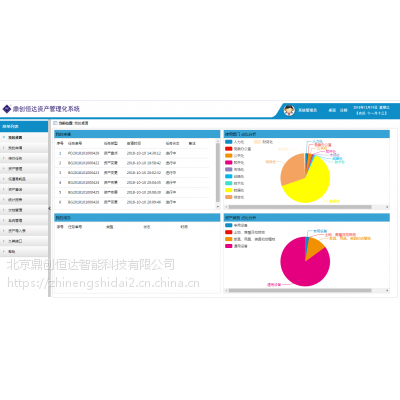Click asset category chart horizontal scrollbar
Screen dimensions: 400x400
pyautogui.click(x=300, y=291)
